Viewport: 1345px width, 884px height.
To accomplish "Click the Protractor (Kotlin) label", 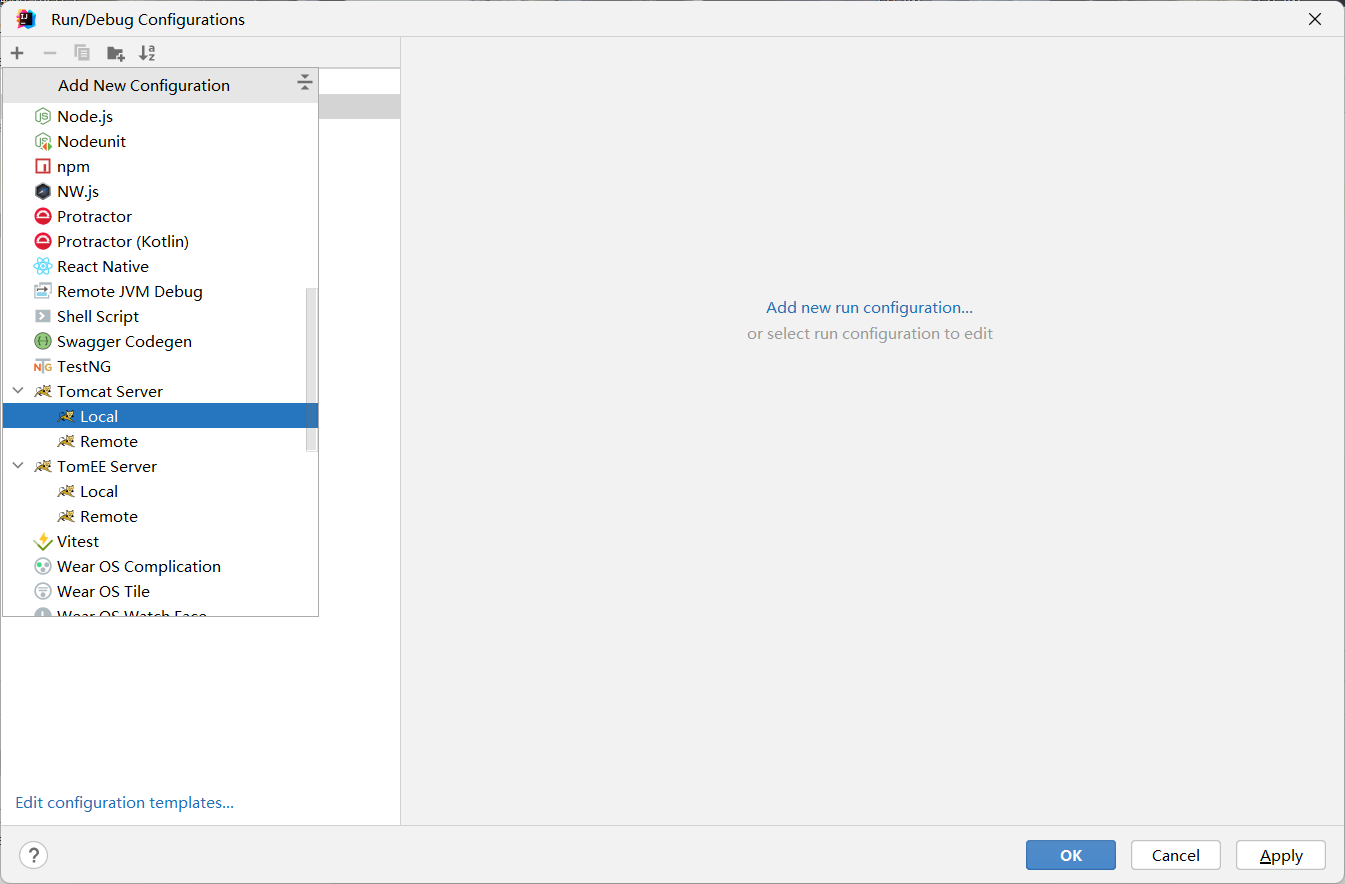I will (x=123, y=241).
